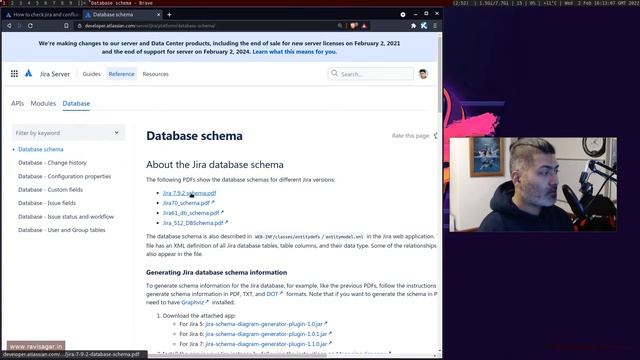The height and width of the screenshot is (360, 640).
Task: Open the browser hamburger menu
Action: click(x=435, y=26)
